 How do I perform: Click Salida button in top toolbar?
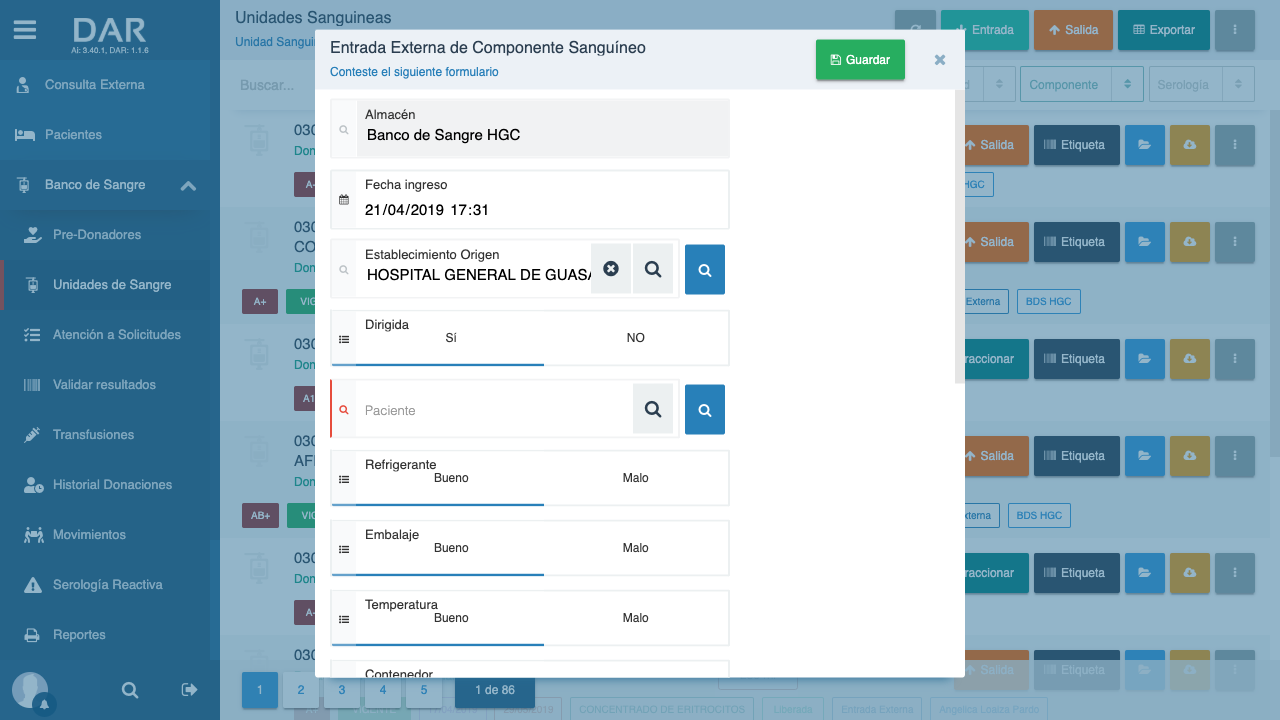point(1073,30)
